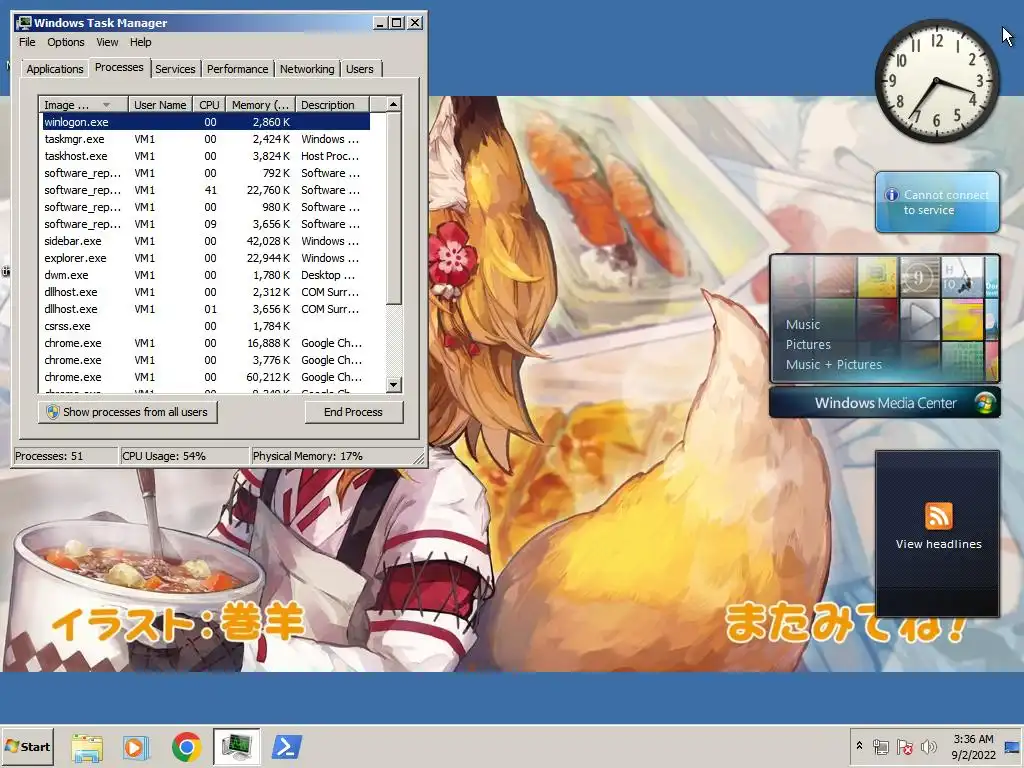Image resolution: width=1024 pixels, height=768 pixels.
Task: Select the csrss.exe process row
Action: tap(206, 326)
